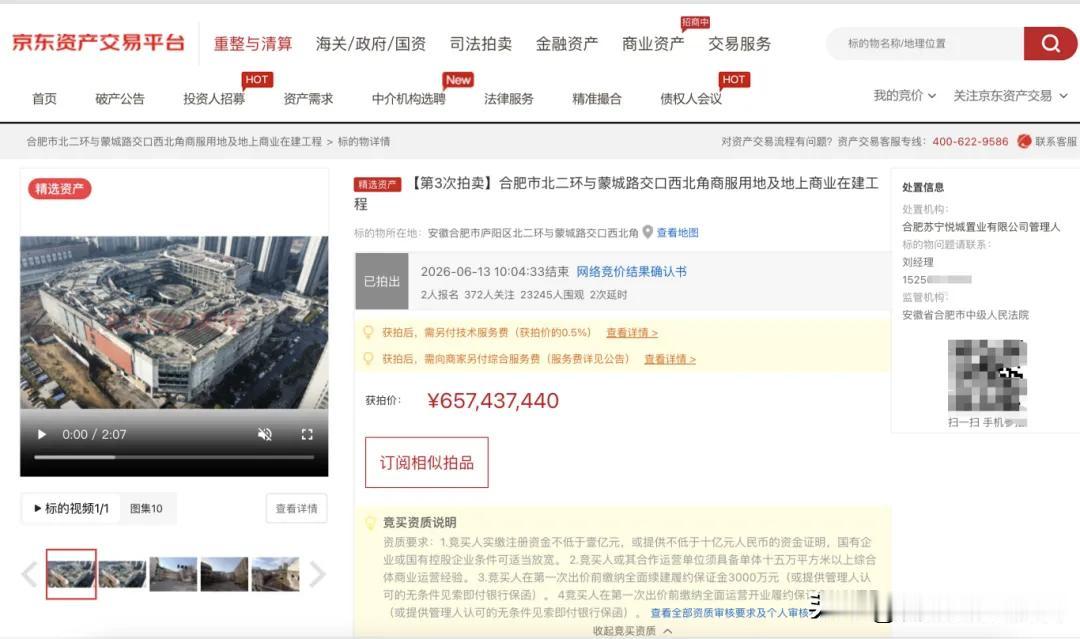Screen dimensions: 1080x639
Task: Open the 网络竞价结果确认书 link
Action: (x=632, y=272)
